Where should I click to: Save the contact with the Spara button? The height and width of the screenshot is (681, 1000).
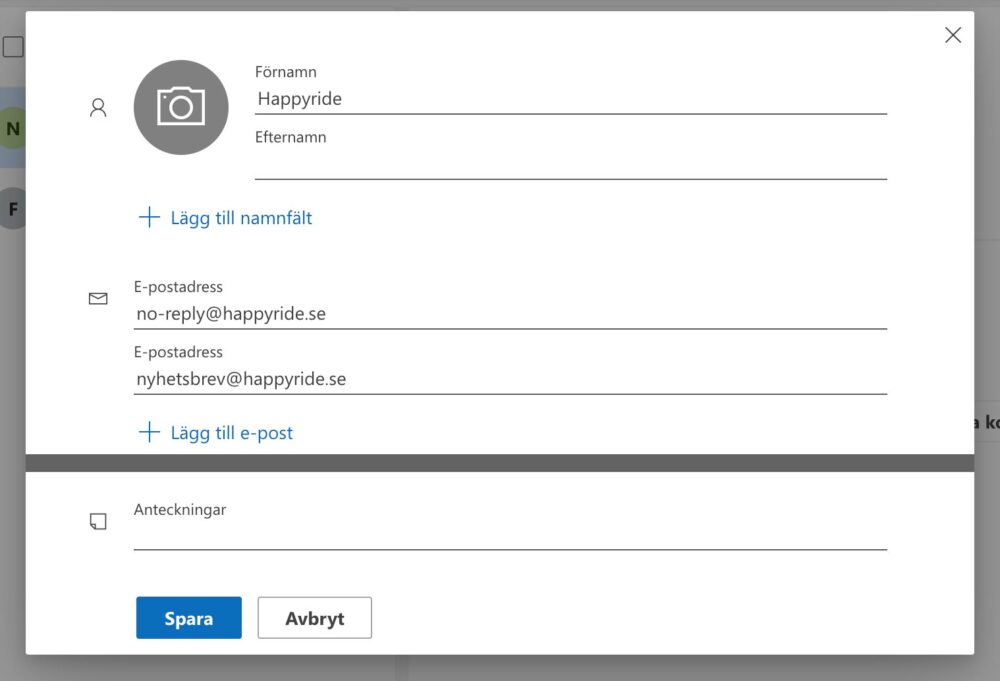tap(189, 618)
